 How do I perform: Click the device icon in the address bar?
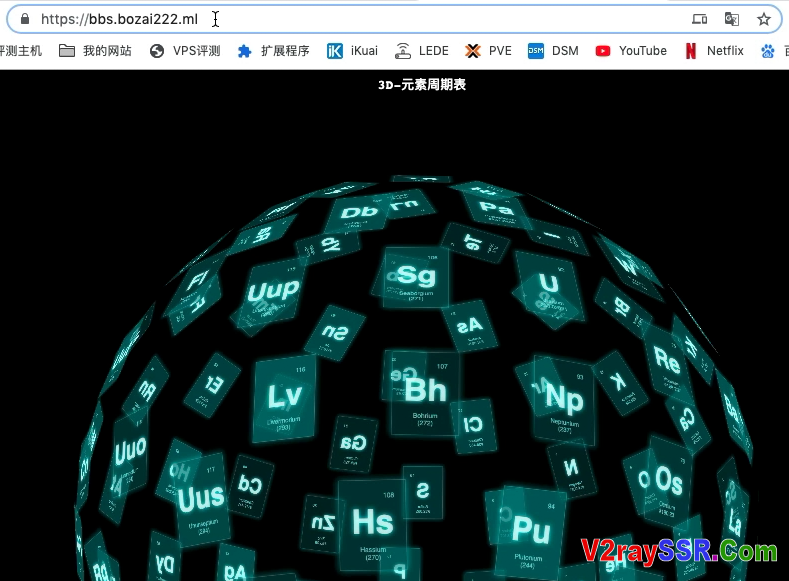pyautogui.click(x=700, y=19)
